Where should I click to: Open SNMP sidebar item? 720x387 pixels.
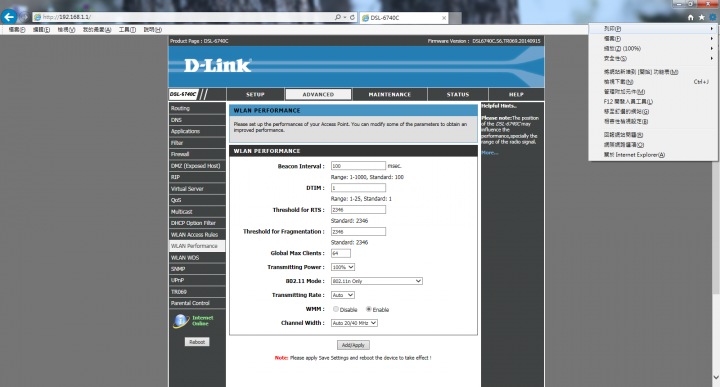[197, 269]
